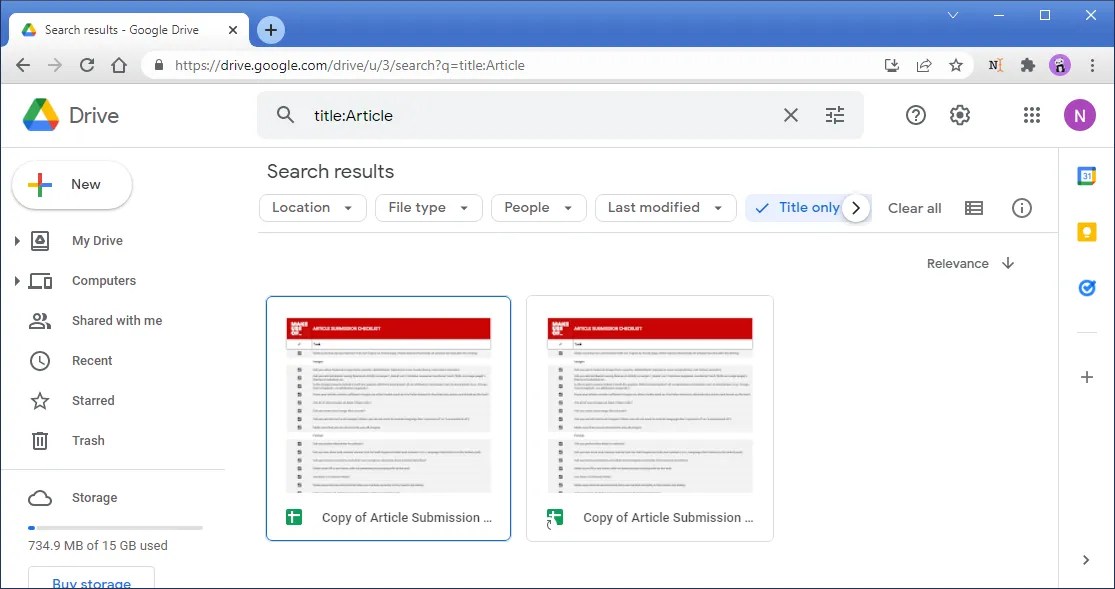
Task: Open the People filter dropdown
Action: (x=538, y=207)
